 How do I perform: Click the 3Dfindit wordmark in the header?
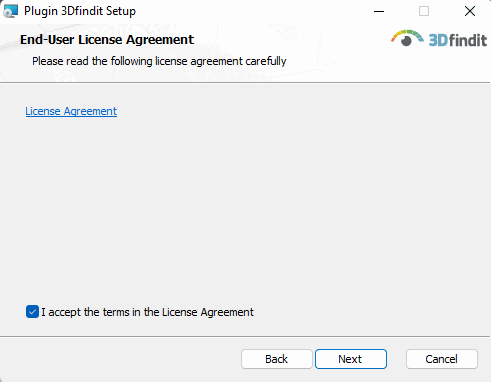point(458,41)
